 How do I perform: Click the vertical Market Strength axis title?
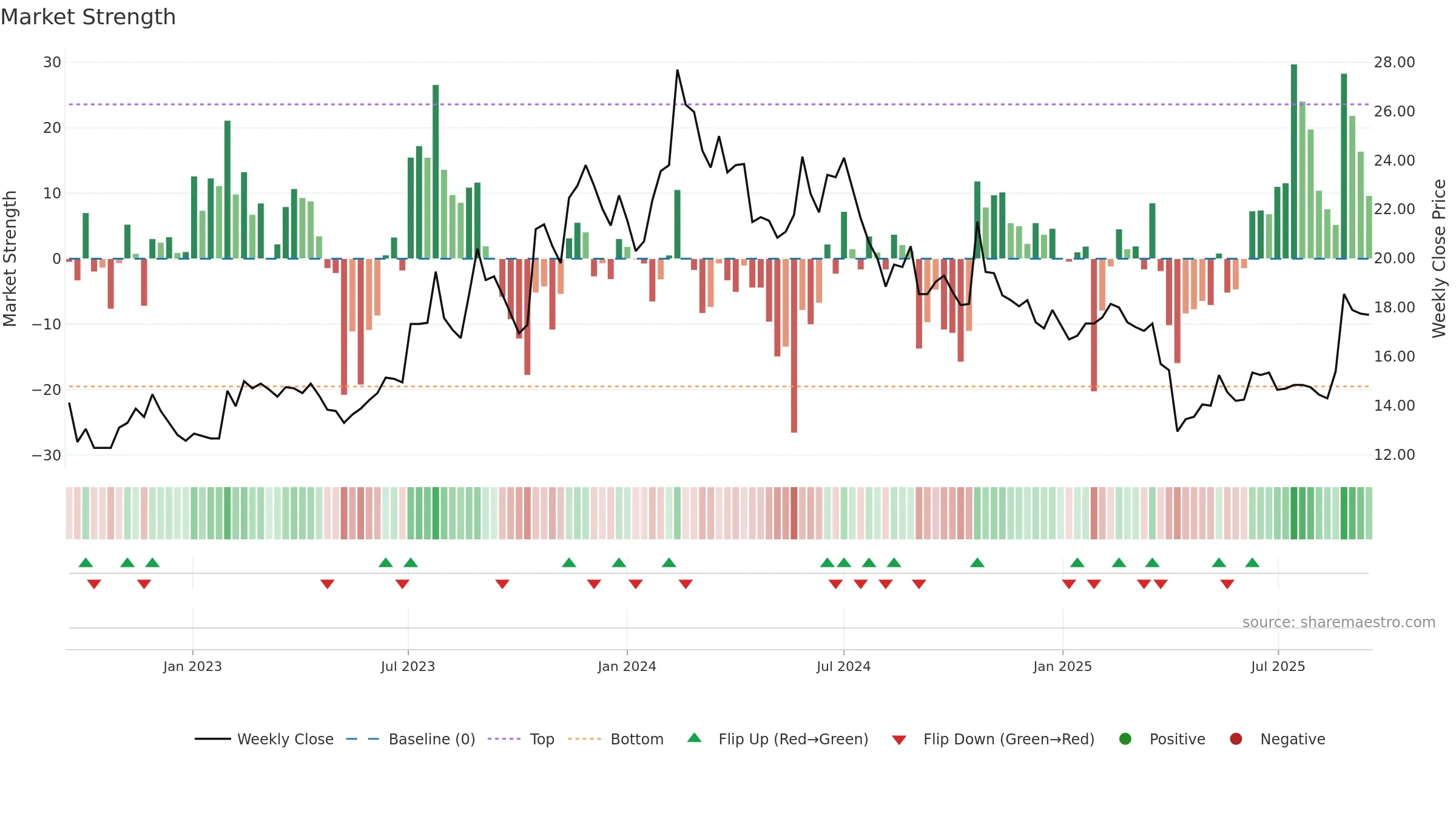tap(10, 258)
